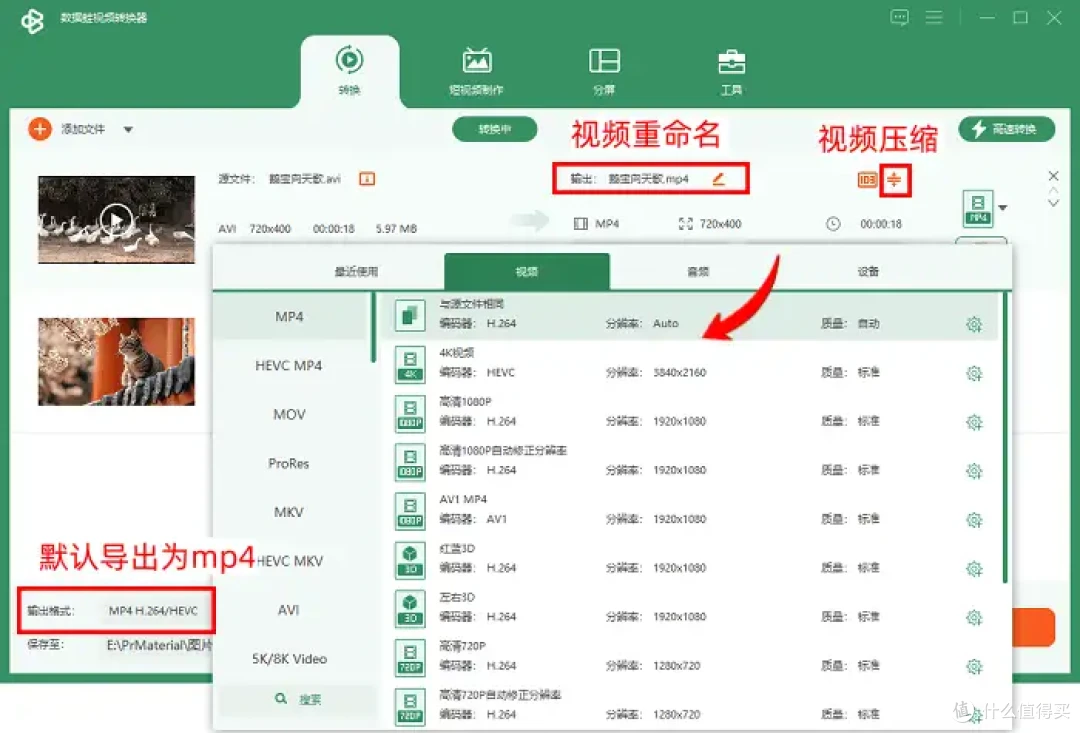Open the short video maker tab
The height and width of the screenshot is (733, 1080).
[x=476, y=71]
